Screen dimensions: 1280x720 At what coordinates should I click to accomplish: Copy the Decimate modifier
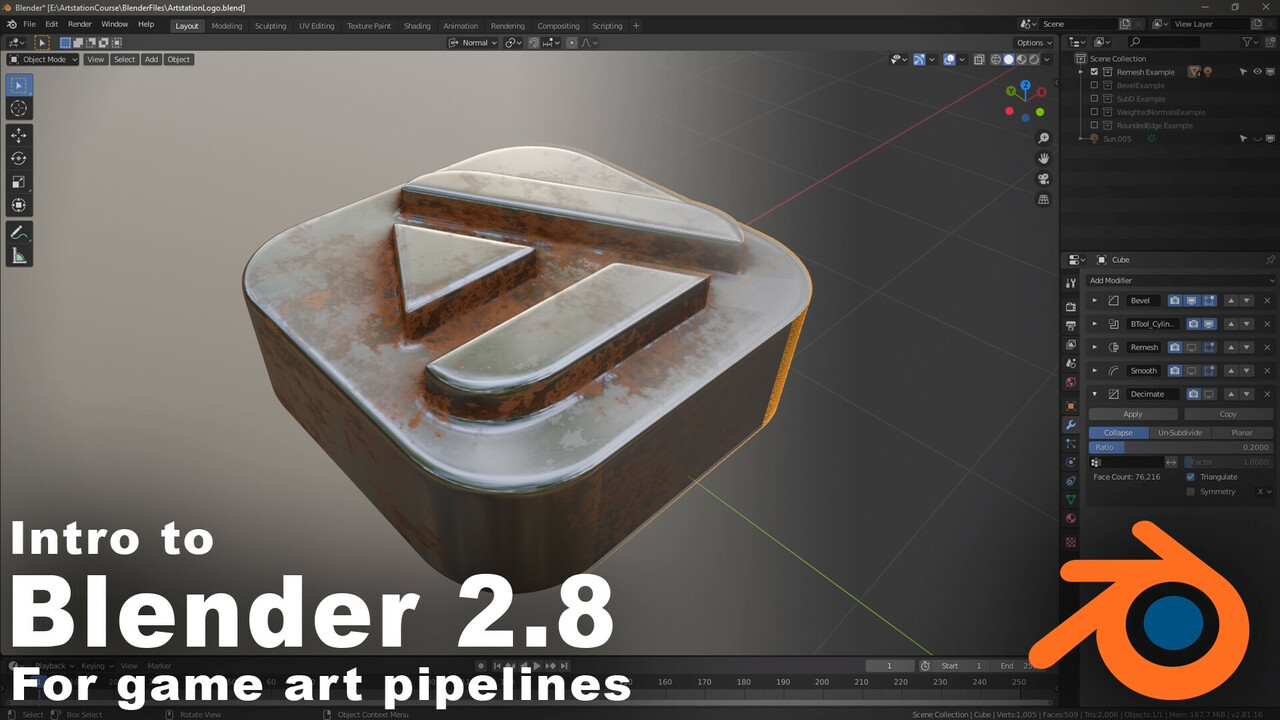point(1228,414)
